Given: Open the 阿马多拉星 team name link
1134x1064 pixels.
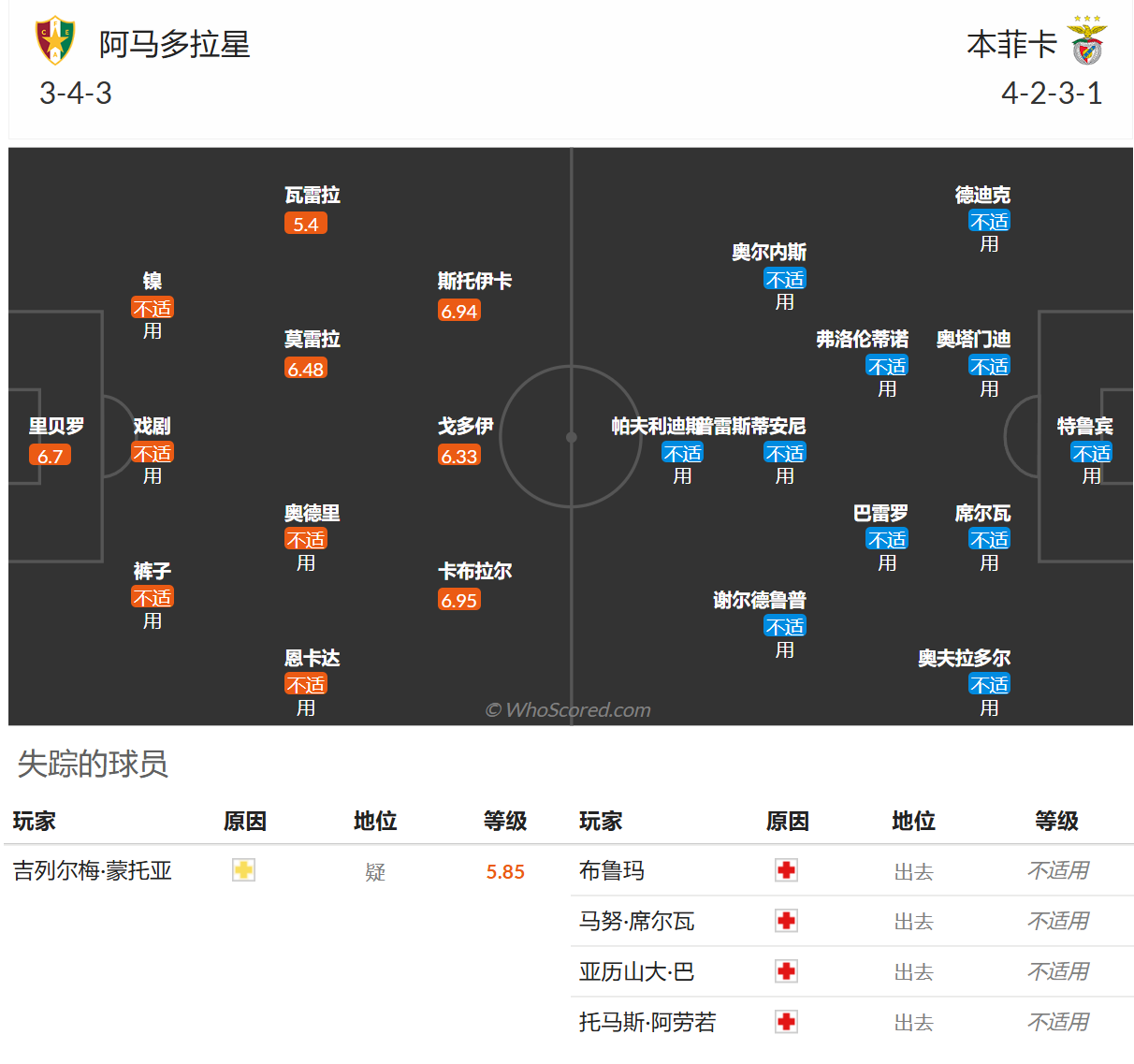Looking at the screenshot, I should pyautogui.click(x=174, y=45).
